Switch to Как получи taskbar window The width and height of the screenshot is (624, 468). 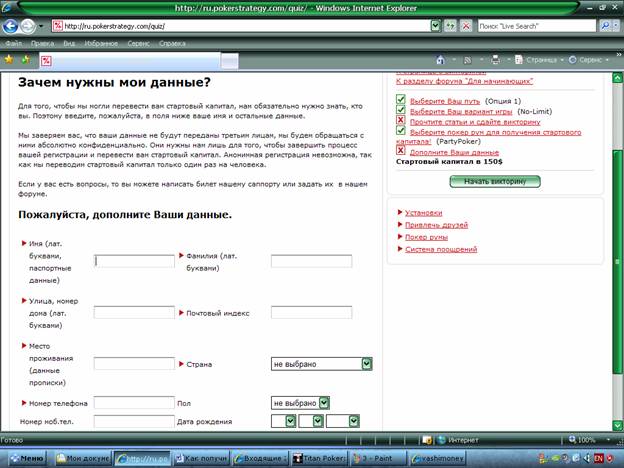coord(201,458)
